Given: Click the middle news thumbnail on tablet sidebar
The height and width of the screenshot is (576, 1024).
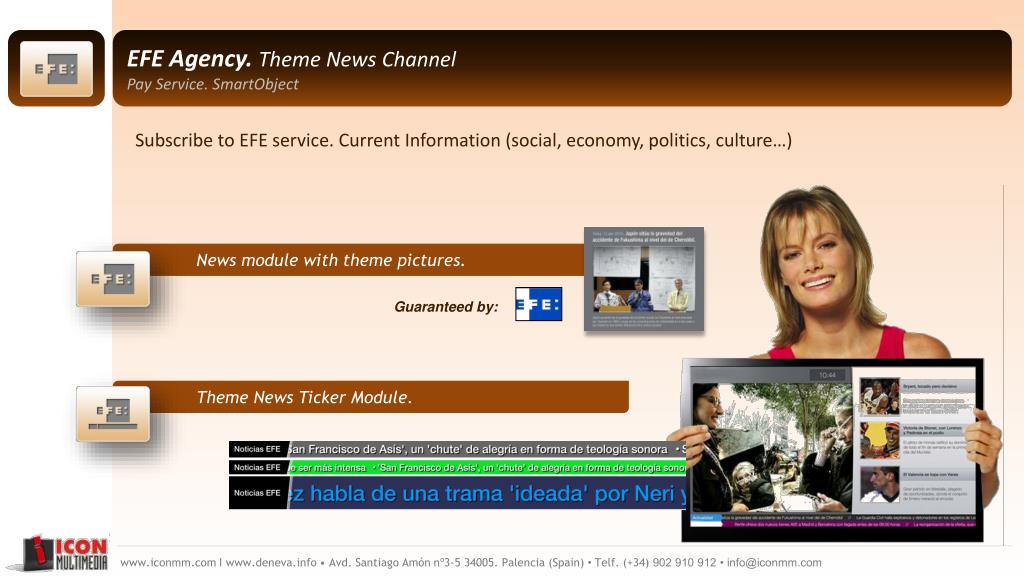Looking at the screenshot, I should click(879, 441).
